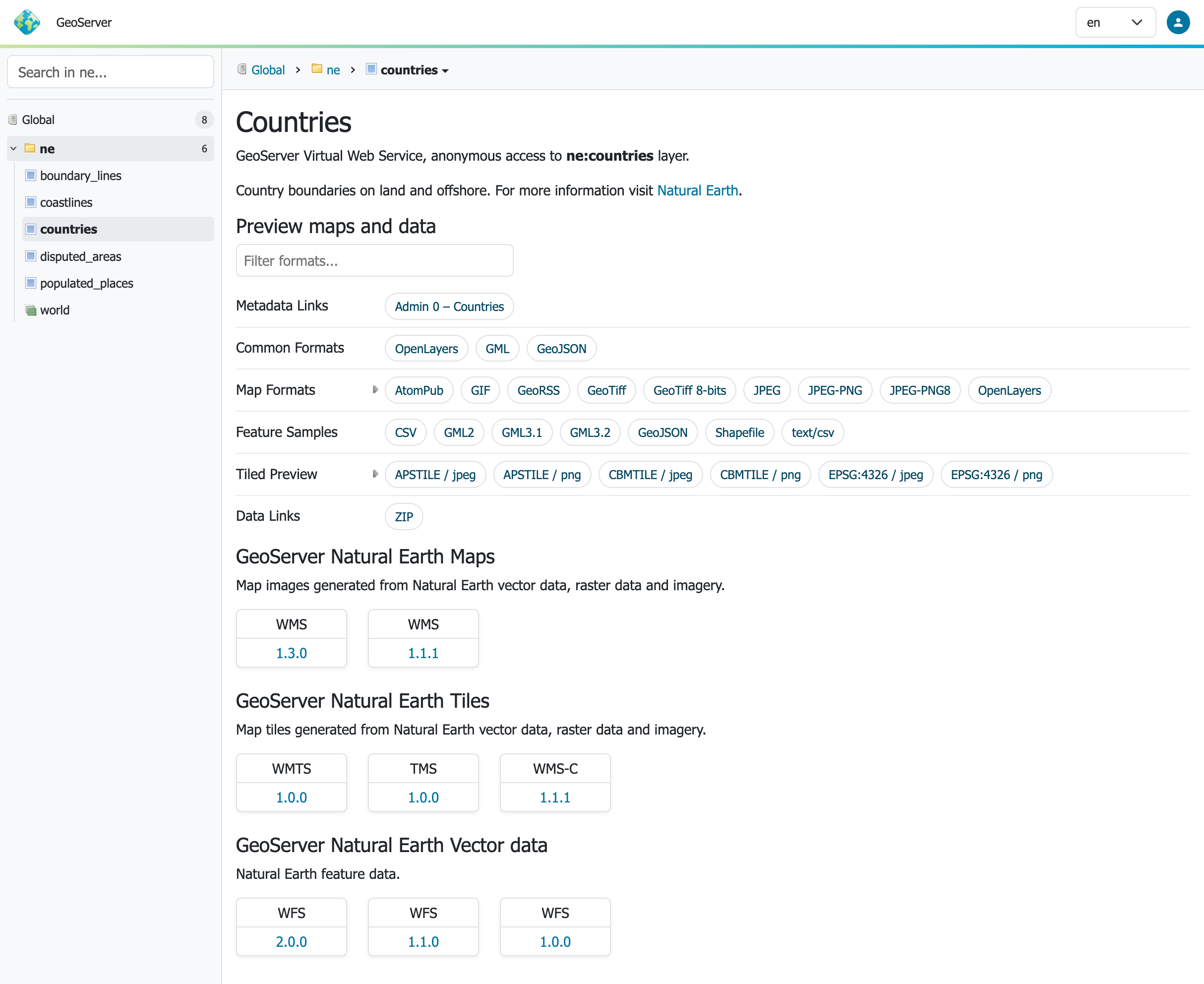
Task: Open GeoRSS map format
Action: click(538, 390)
